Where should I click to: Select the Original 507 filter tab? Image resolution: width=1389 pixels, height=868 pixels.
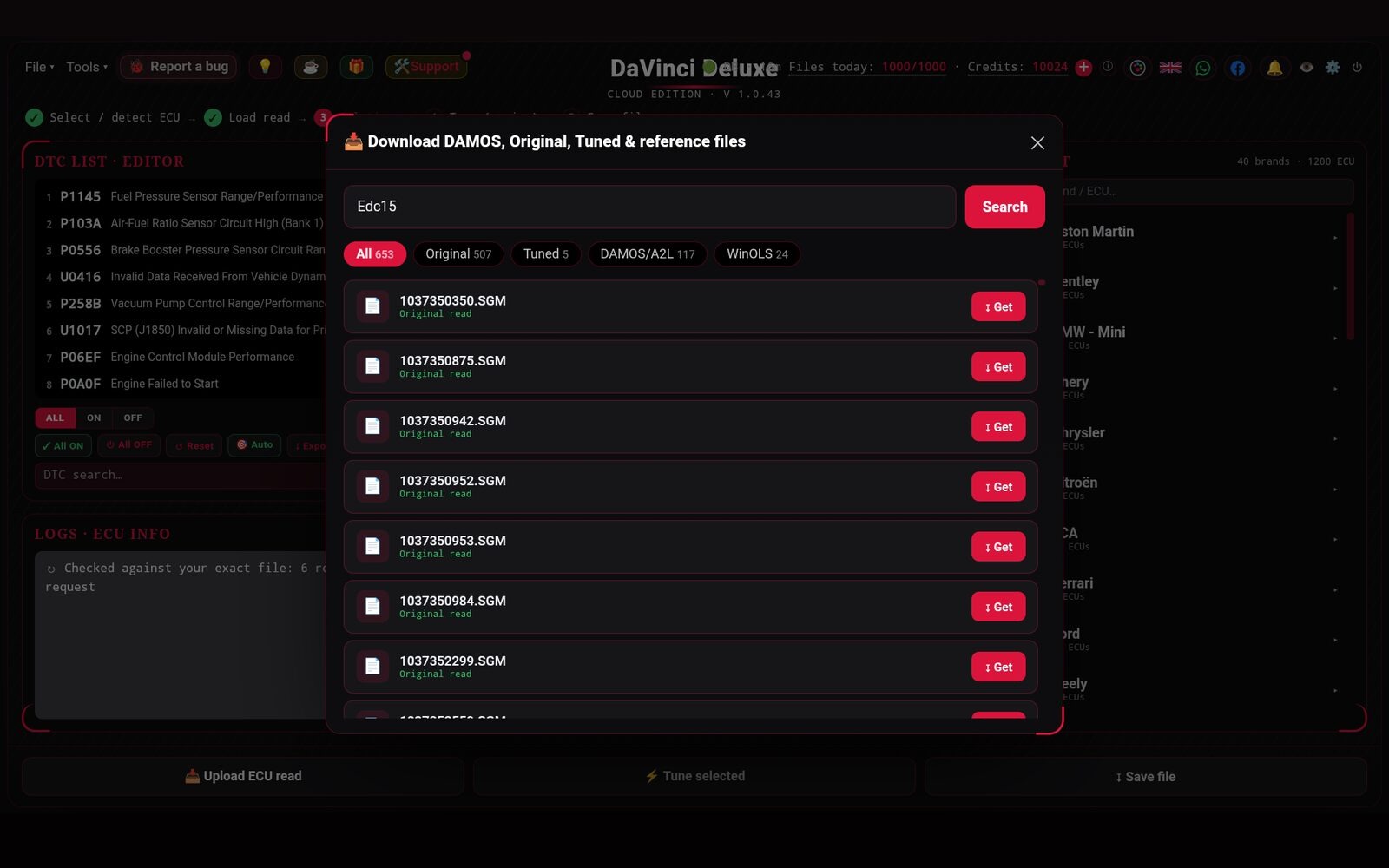click(458, 253)
